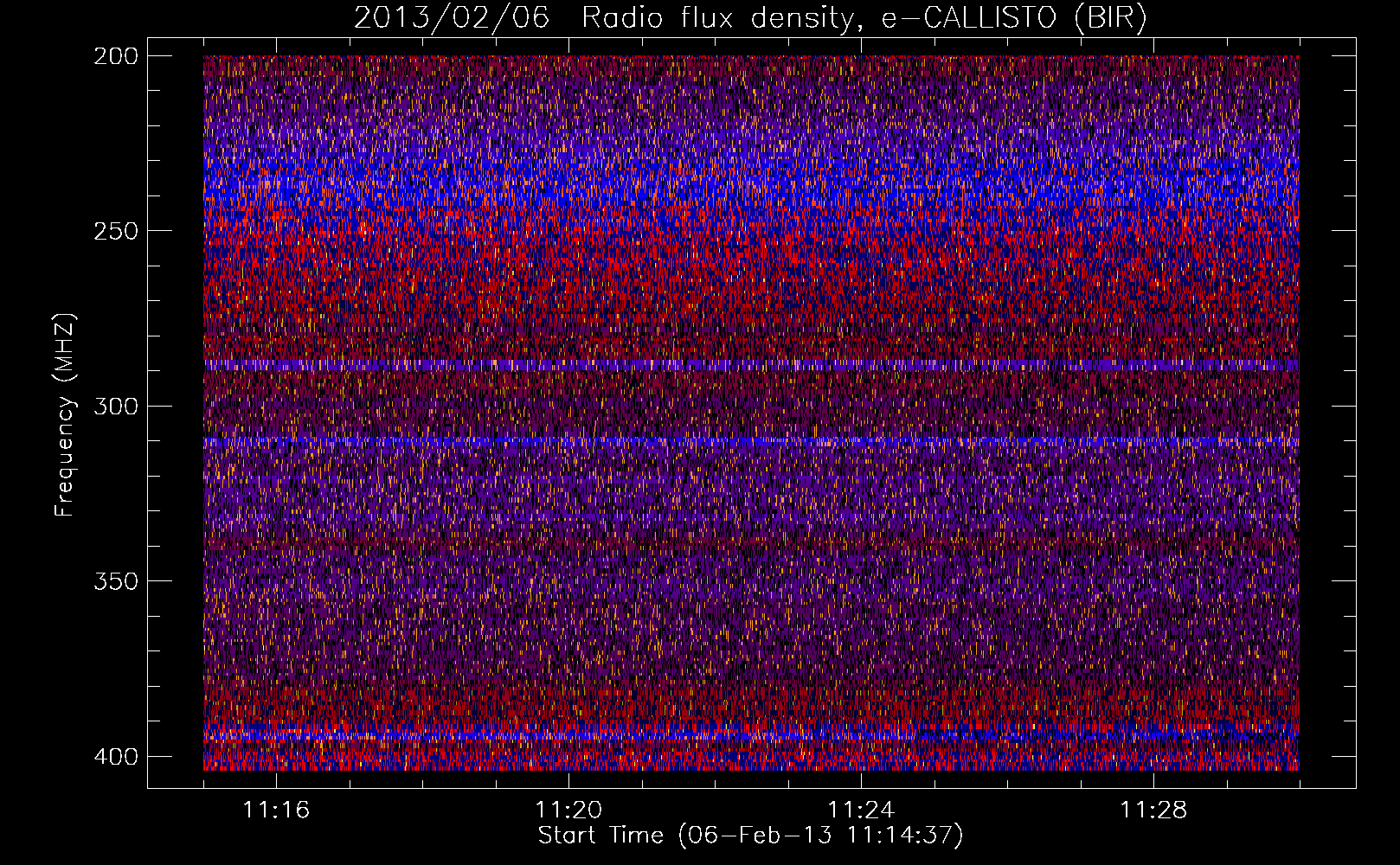Click the 300 frequency tick label
The width and height of the screenshot is (1400, 865).
pos(115,407)
